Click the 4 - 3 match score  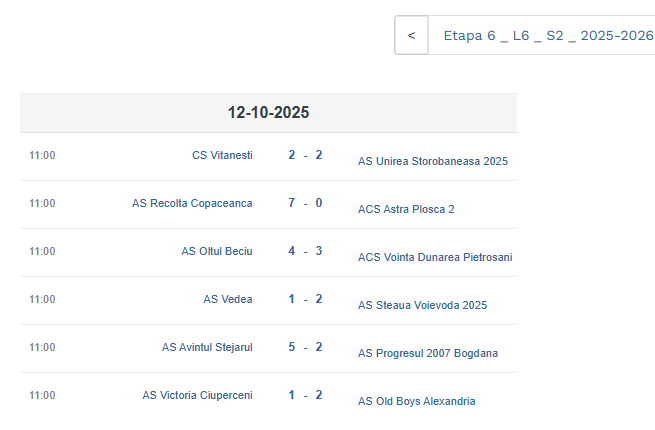point(305,251)
